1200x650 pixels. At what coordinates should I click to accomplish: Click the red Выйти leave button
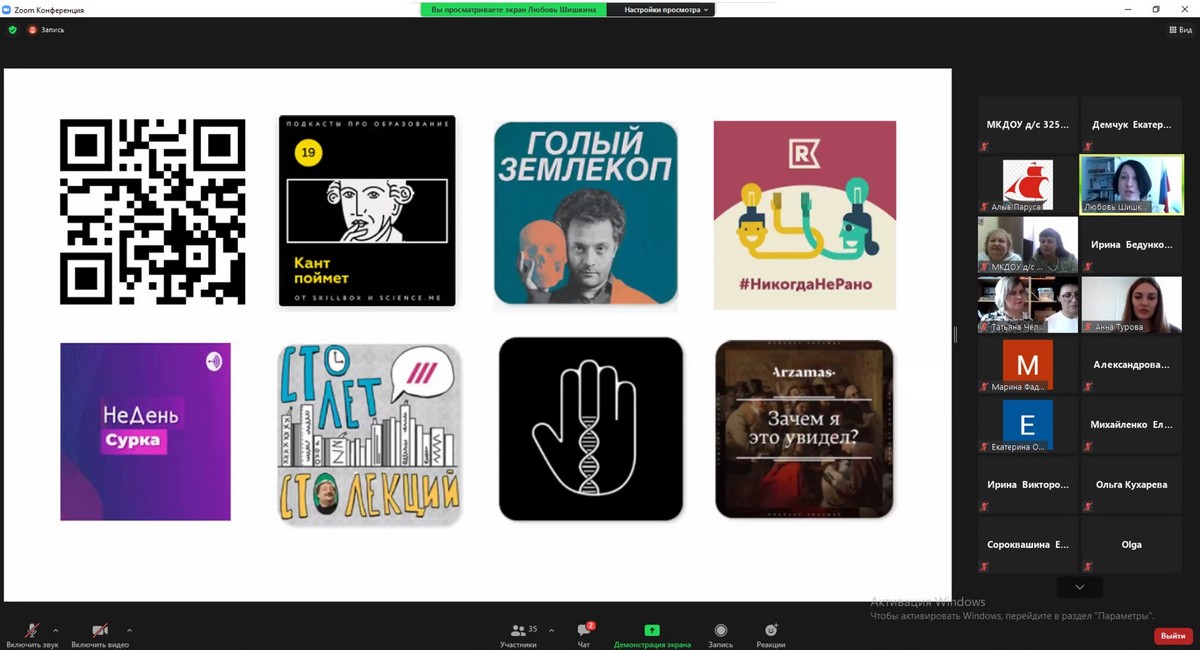(1172, 636)
